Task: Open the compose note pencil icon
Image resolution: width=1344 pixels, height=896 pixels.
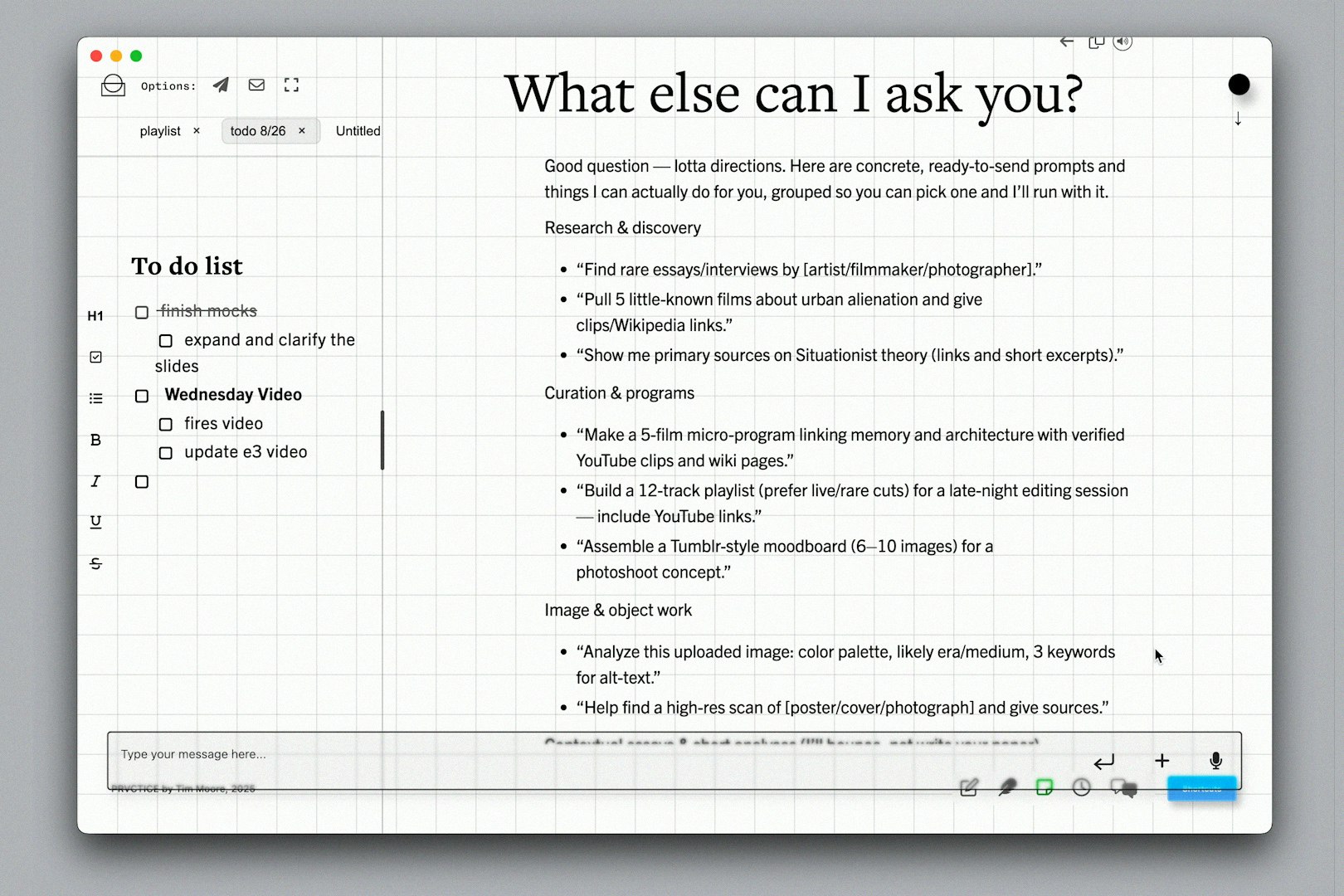Action: click(x=968, y=787)
